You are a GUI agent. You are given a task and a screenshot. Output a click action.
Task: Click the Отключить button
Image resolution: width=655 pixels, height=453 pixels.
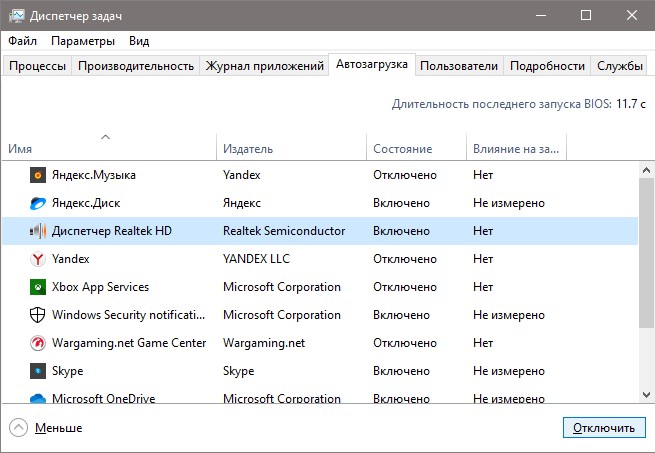pyautogui.click(x=604, y=428)
